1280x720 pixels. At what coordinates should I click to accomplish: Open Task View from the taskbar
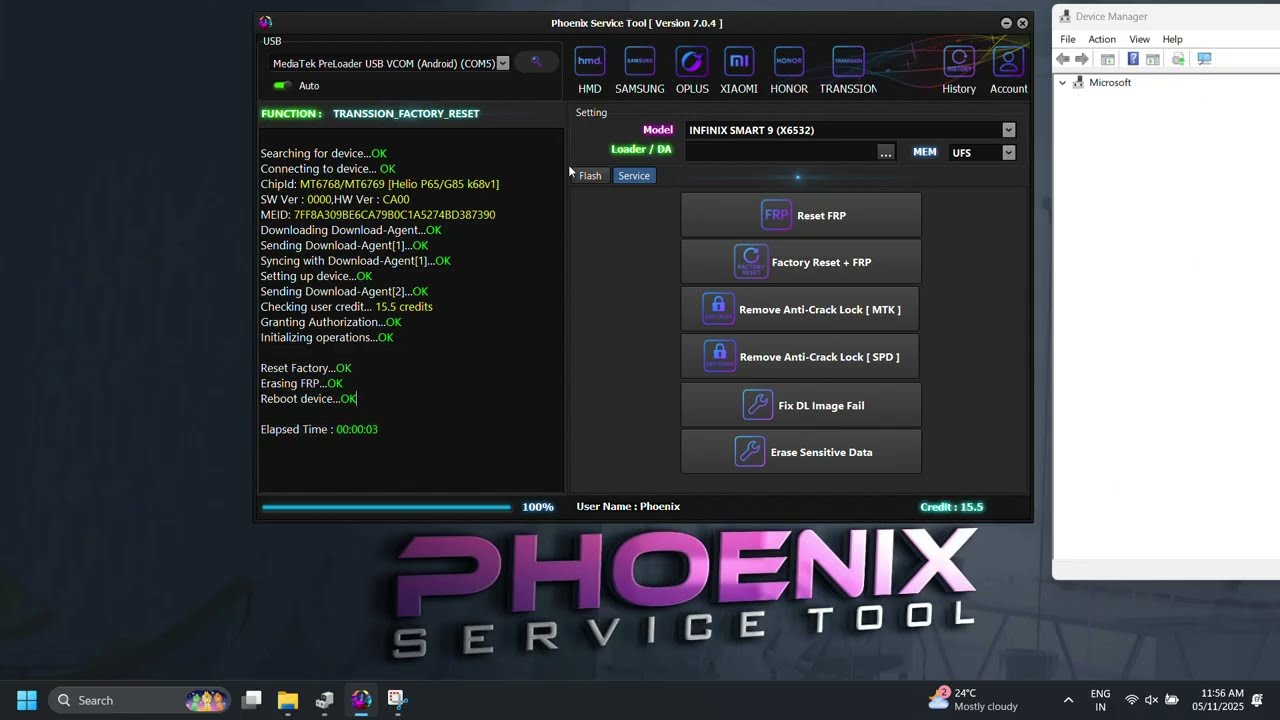pyautogui.click(x=252, y=700)
